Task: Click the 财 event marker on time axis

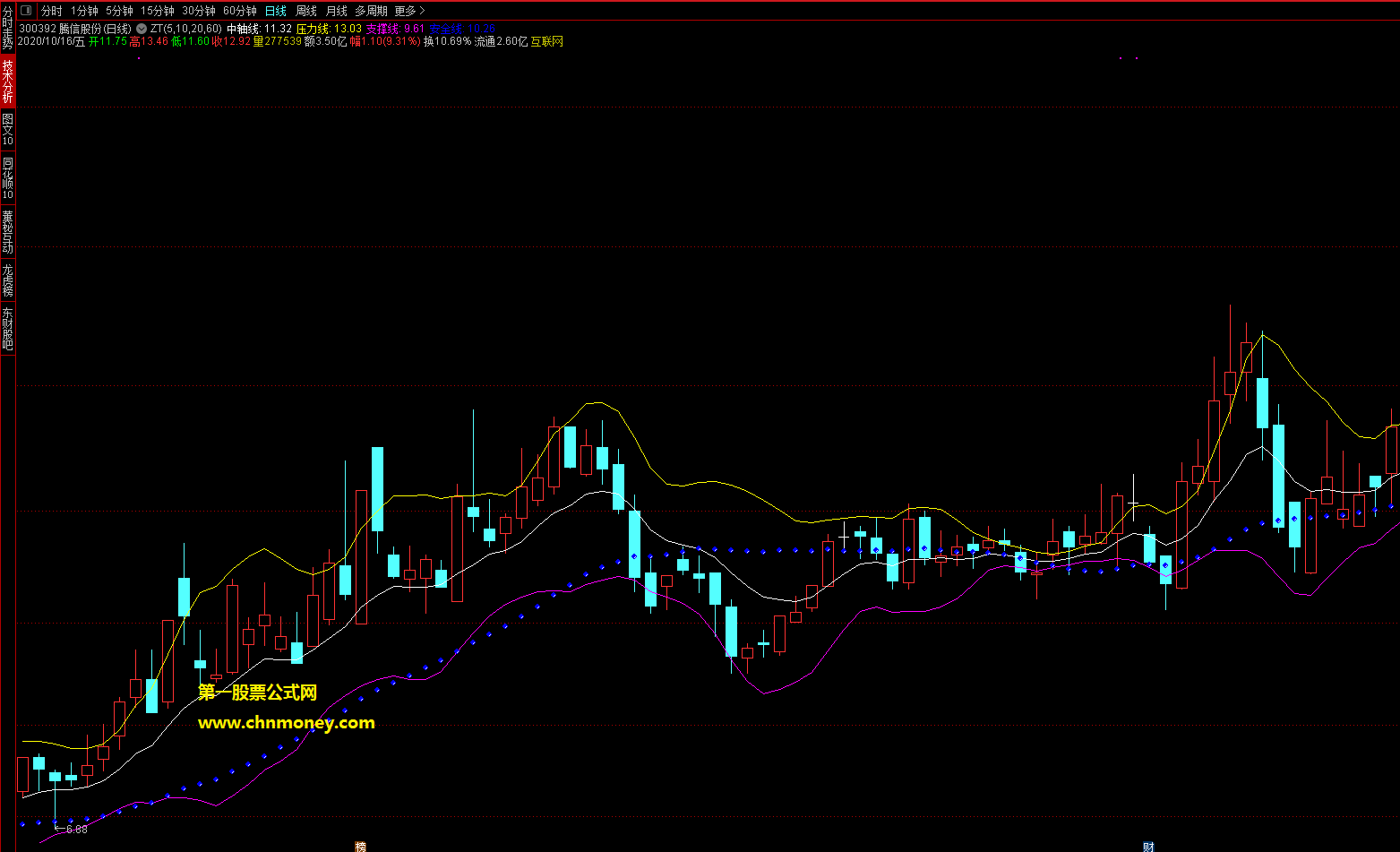Action: (1148, 847)
